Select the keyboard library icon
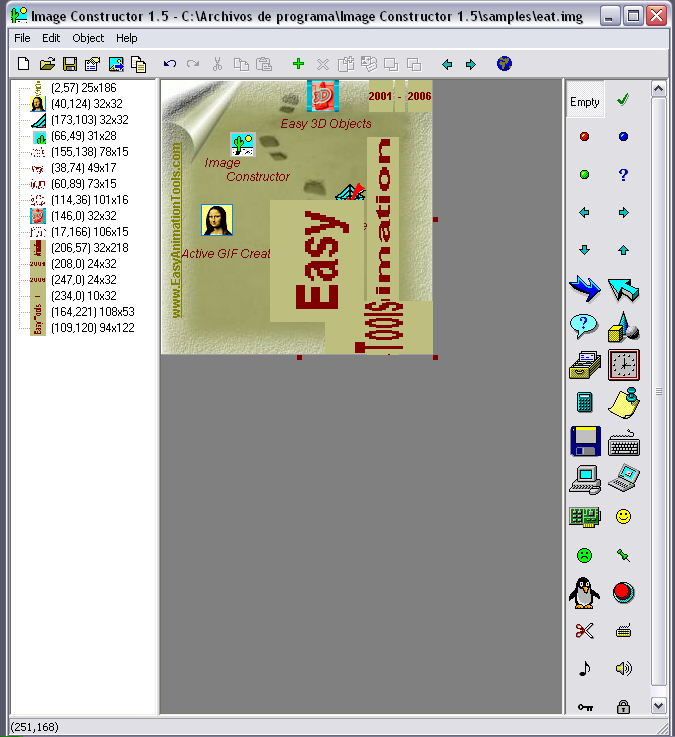The width and height of the screenshot is (675, 737). 624,443
